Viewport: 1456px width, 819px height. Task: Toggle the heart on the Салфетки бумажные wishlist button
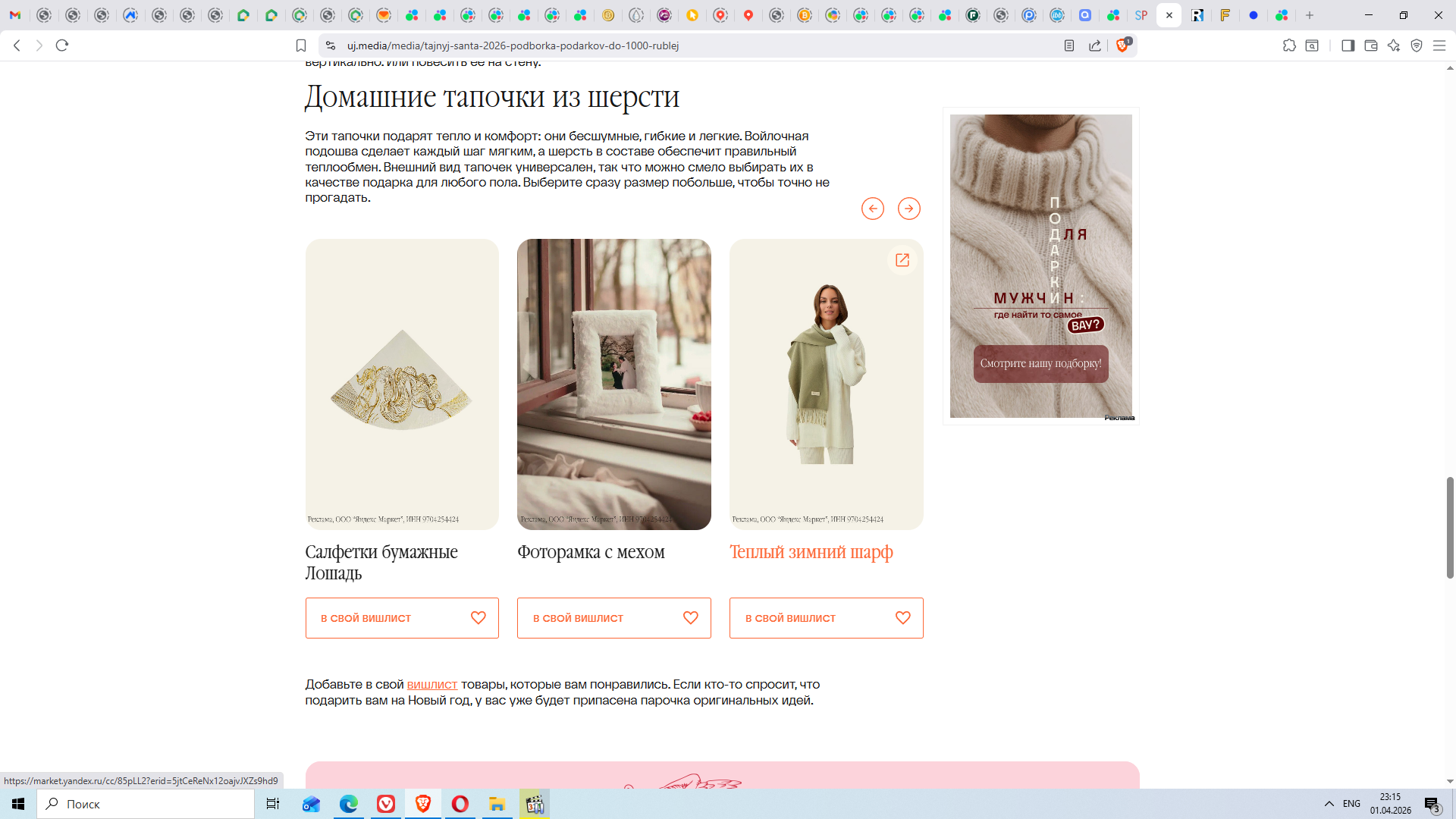pyautogui.click(x=479, y=618)
